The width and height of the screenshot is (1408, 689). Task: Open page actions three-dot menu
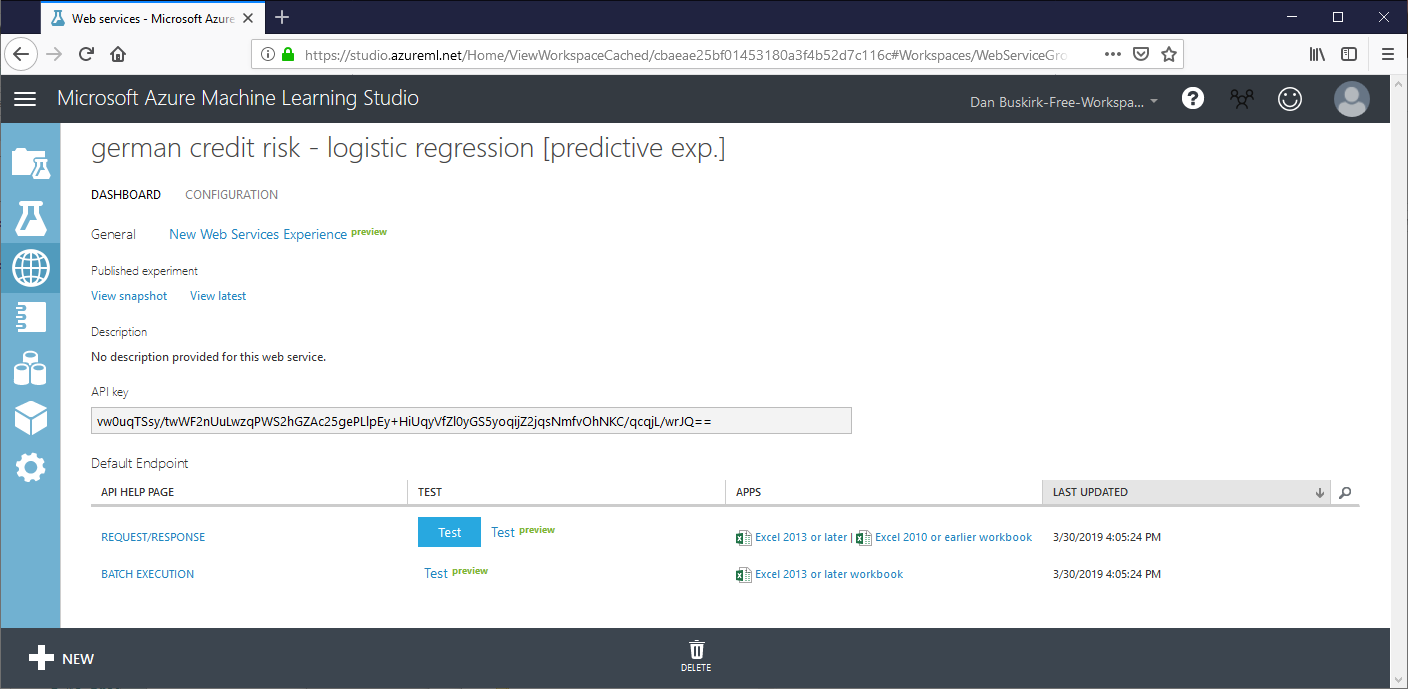(x=1113, y=54)
